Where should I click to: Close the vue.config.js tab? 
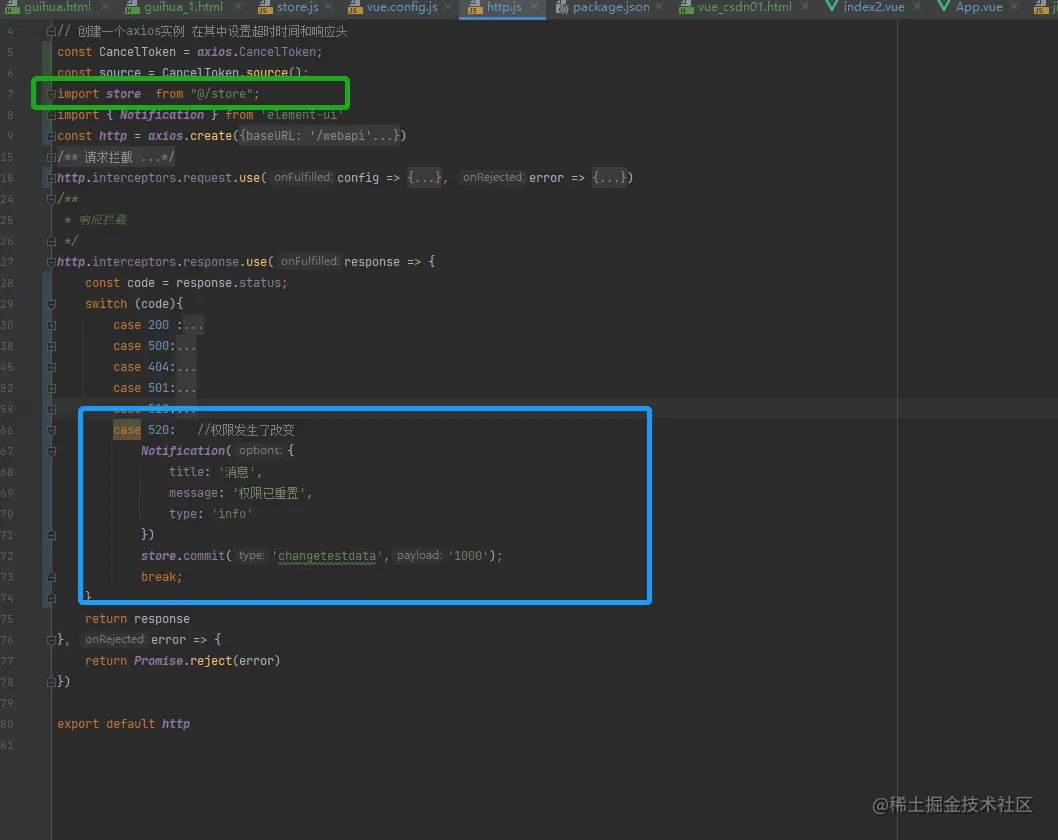pyautogui.click(x=448, y=7)
